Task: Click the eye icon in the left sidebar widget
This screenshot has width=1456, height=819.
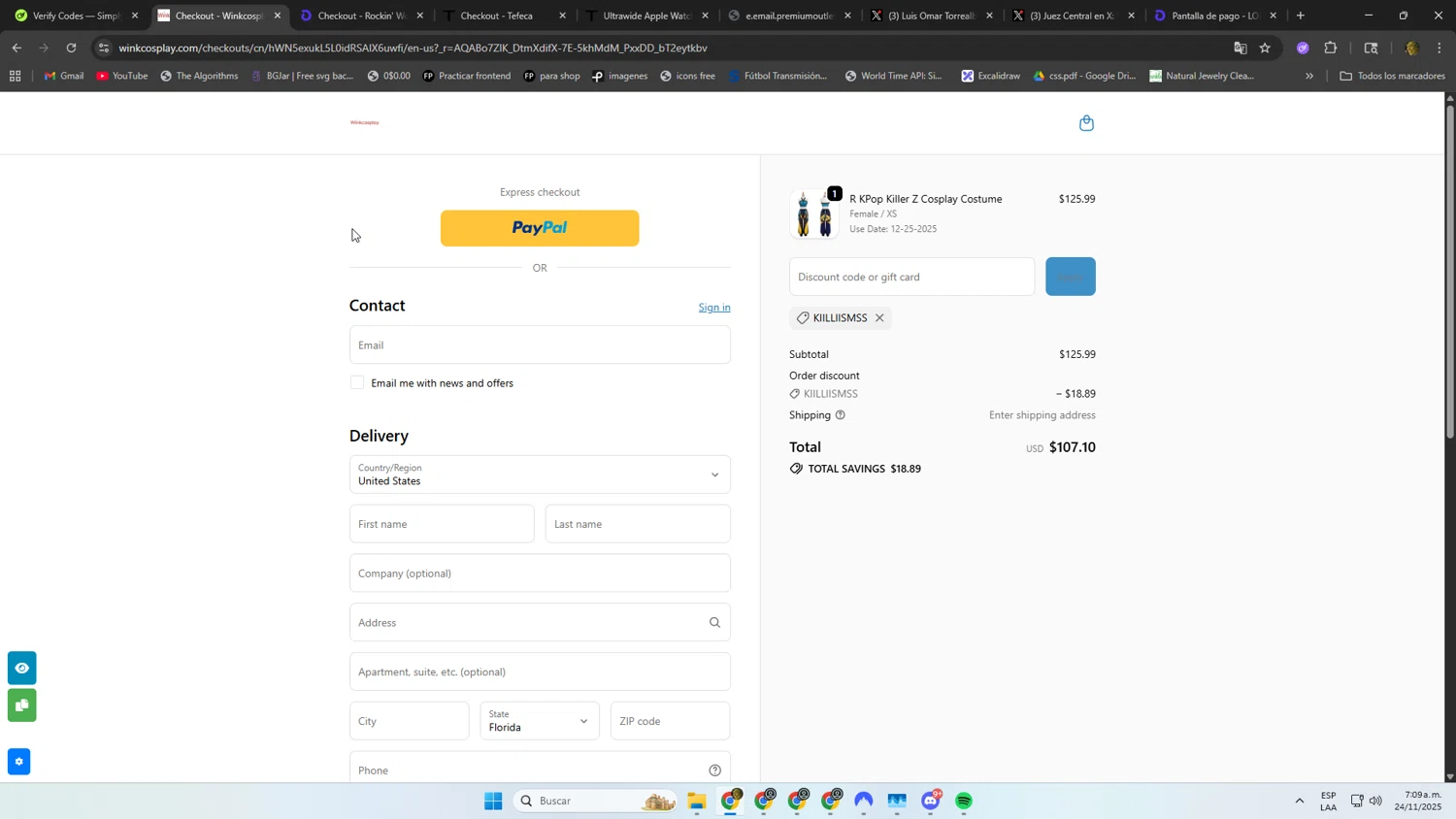Action: (21, 668)
